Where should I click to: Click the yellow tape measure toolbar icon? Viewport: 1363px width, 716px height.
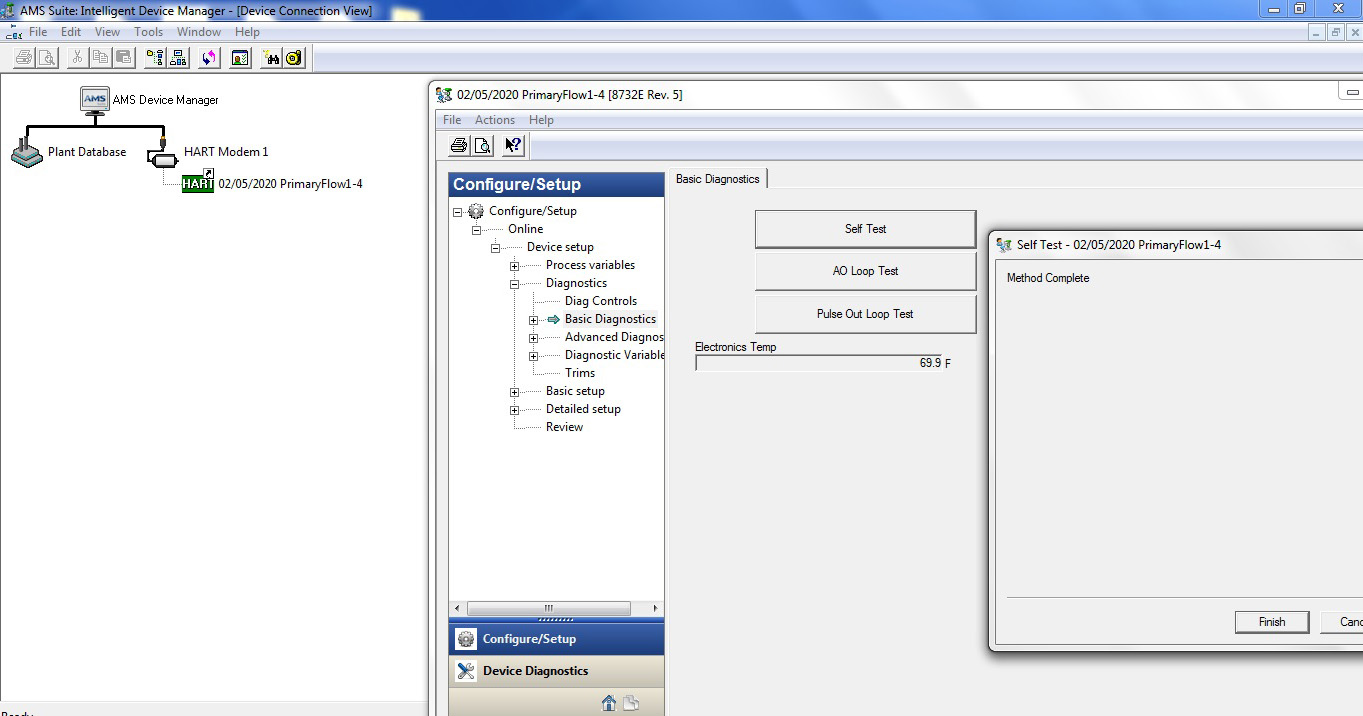(x=293, y=58)
